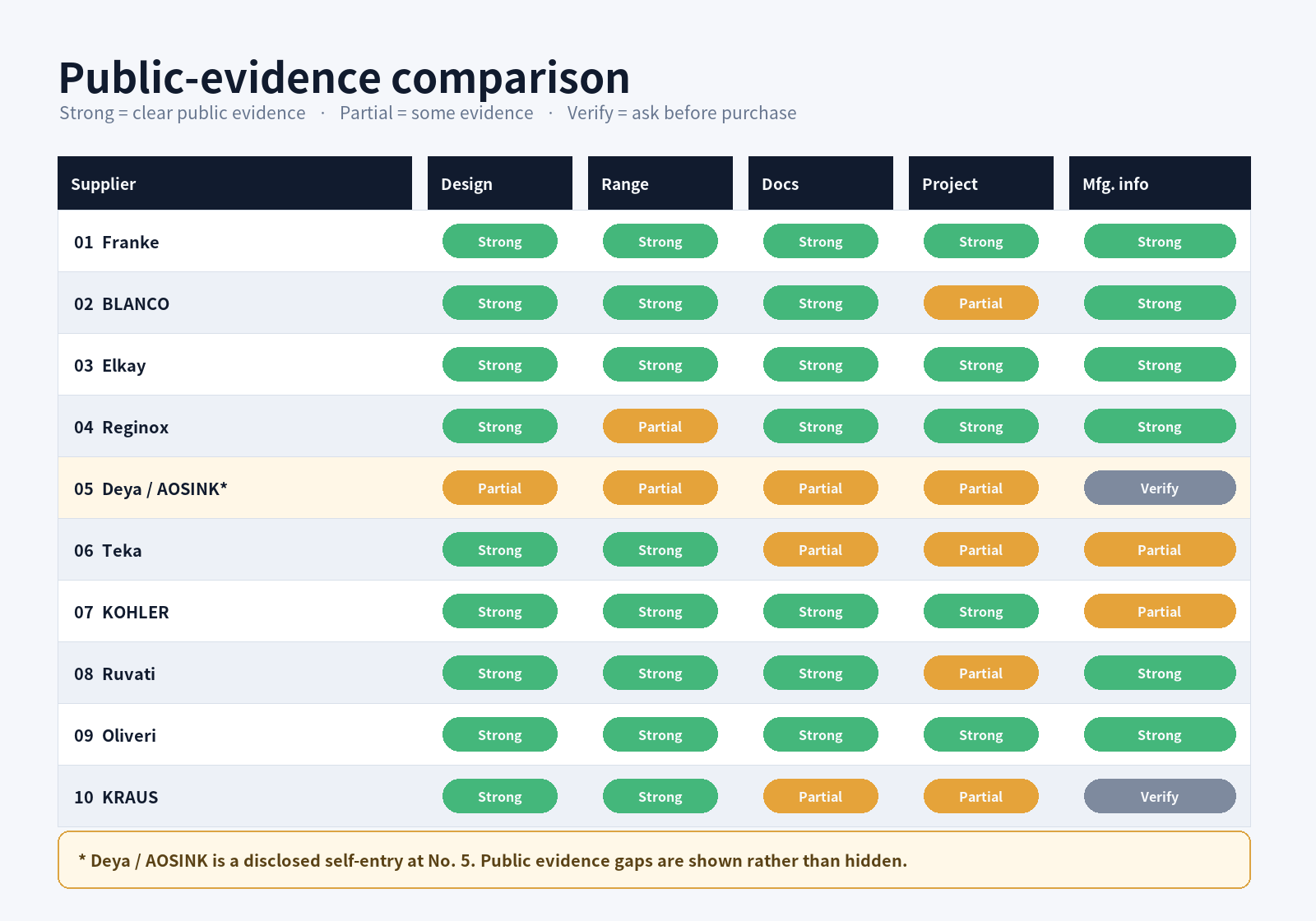Select the 09 Oliveri supplier name
Image resolution: width=1316 pixels, height=921 pixels.
[115, 736]
